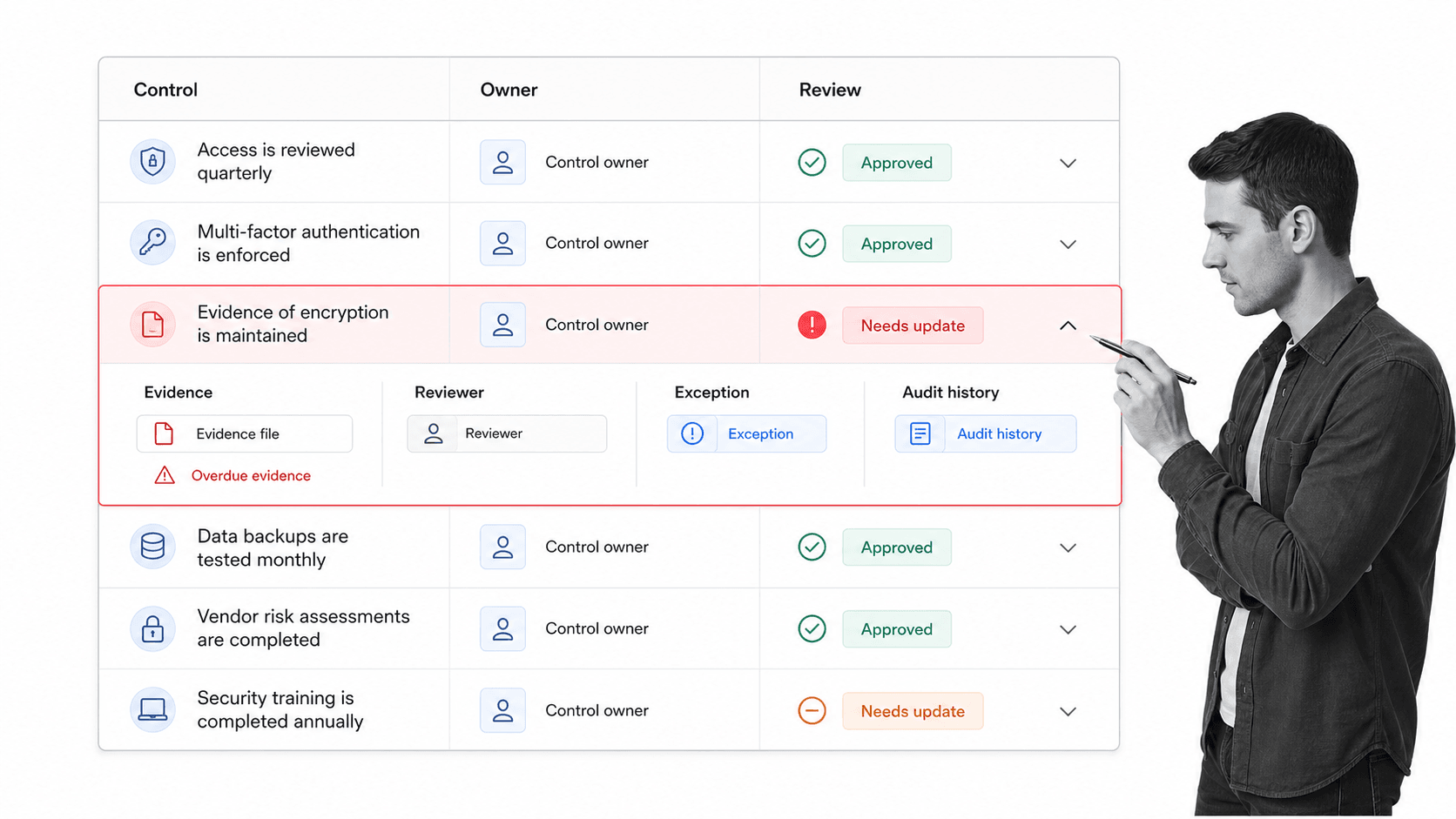This screenshot has width=1456, height=819.
Task: Click the shield lock icon for Access review
Action: [152, 162]
